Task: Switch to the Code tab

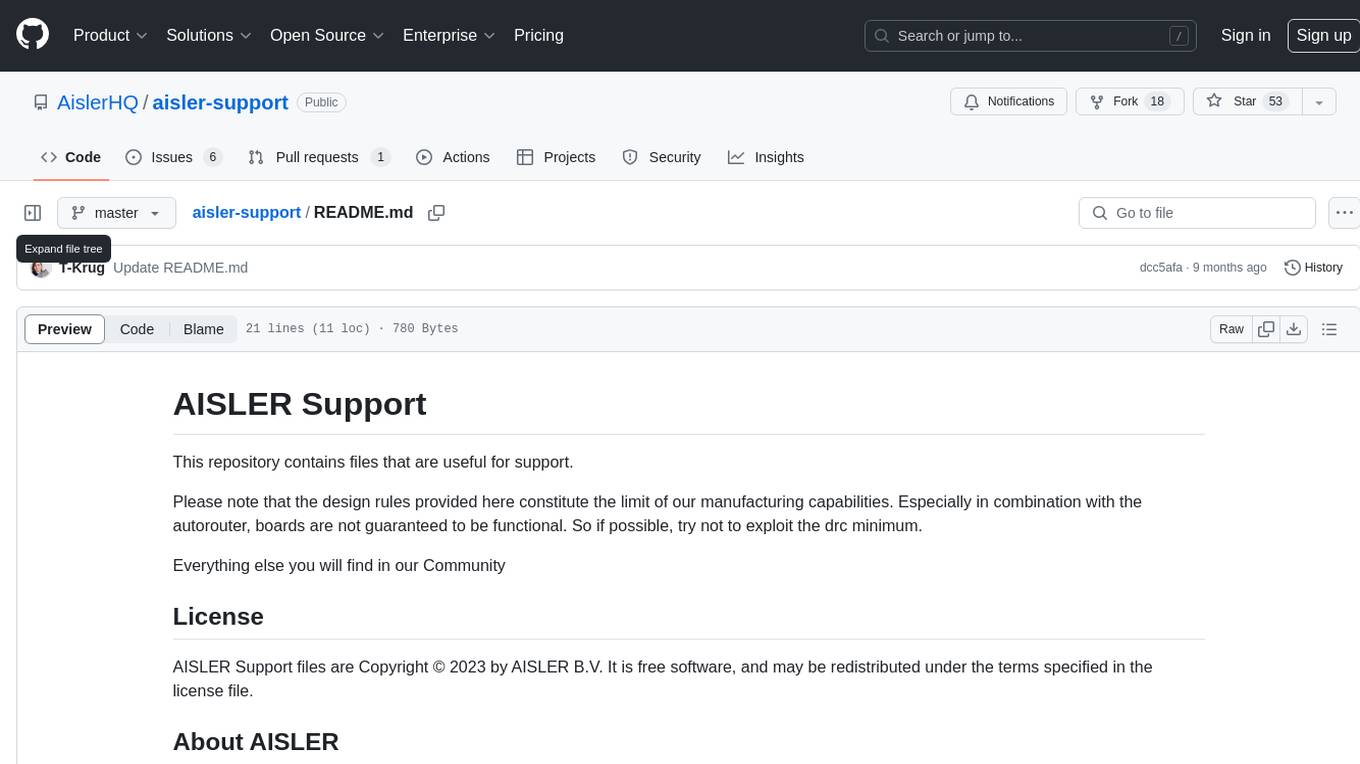Action: (71, 157)
